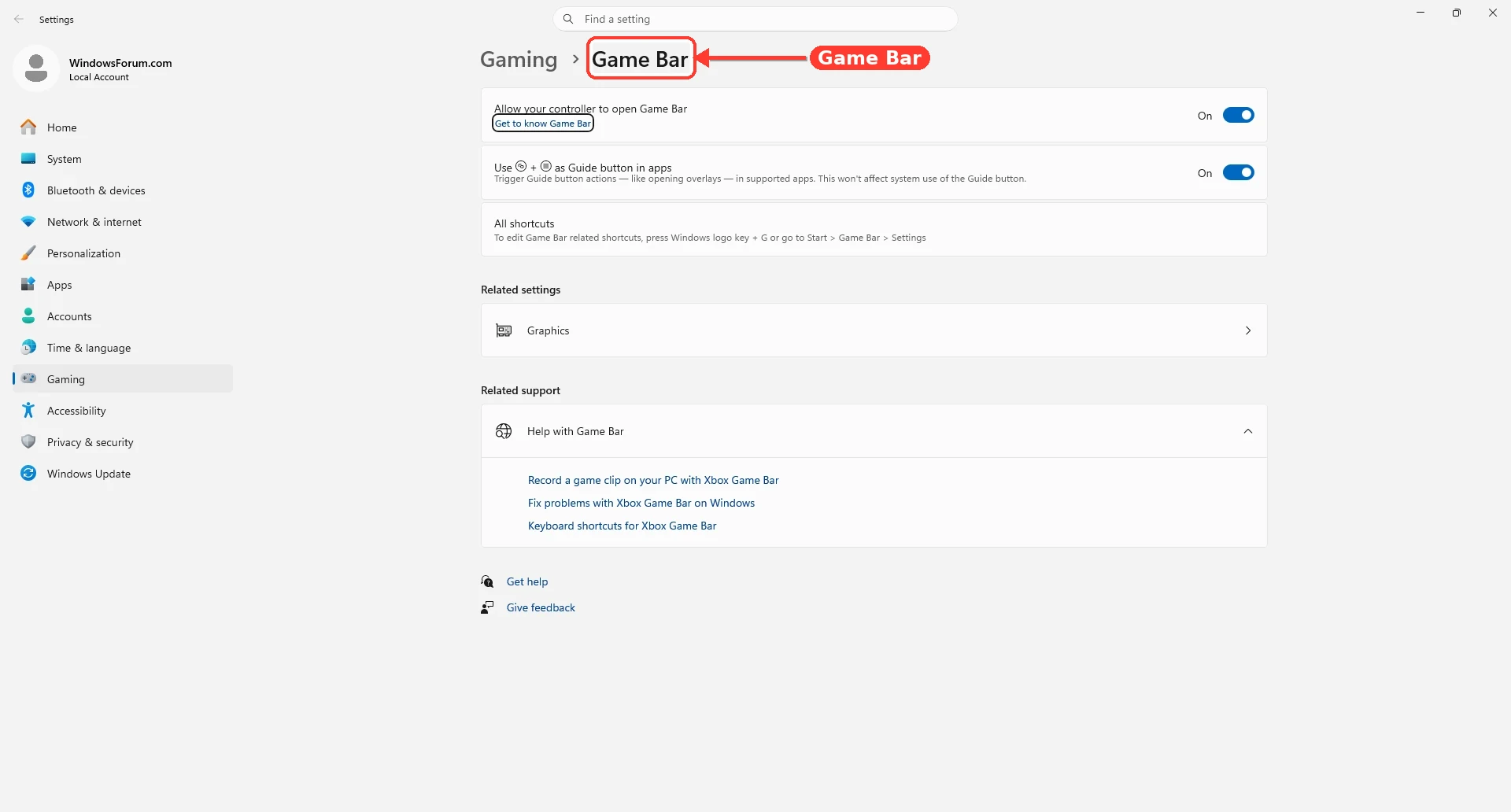Viewport: 1511px width, 812px height.
Task: Open the Accessibility settings page
Action: (123, 411)
